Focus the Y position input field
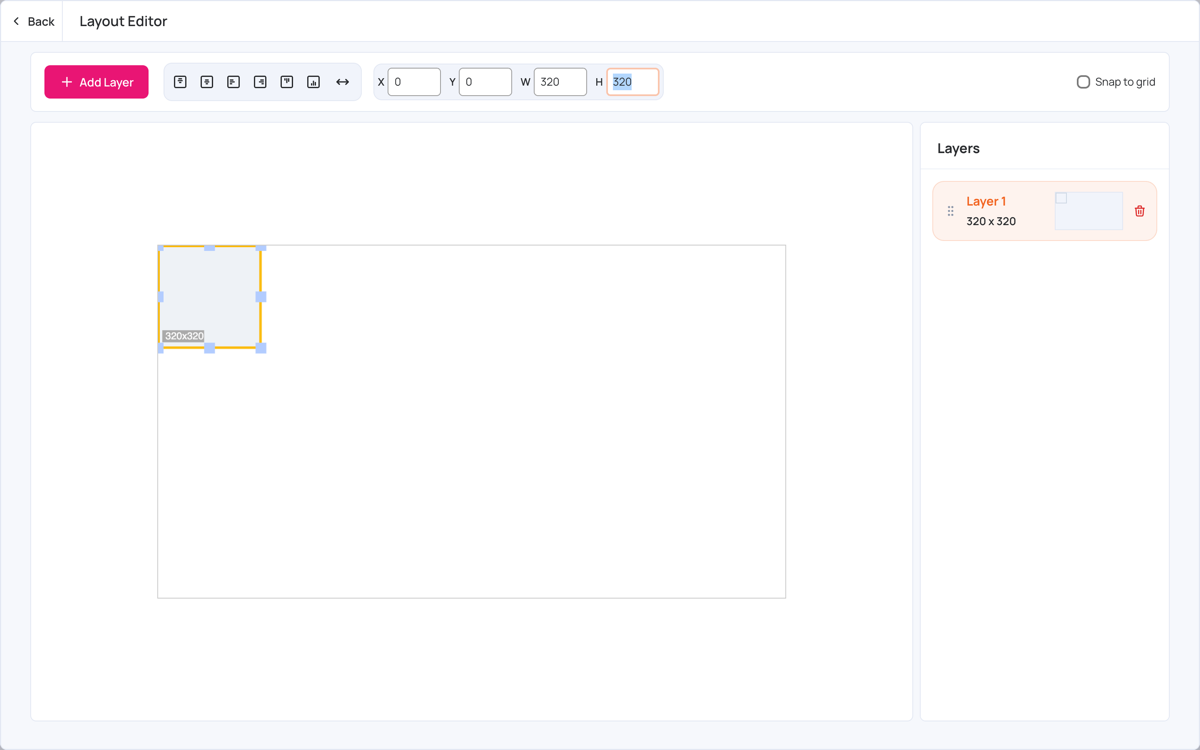 (x=485, y=82)
